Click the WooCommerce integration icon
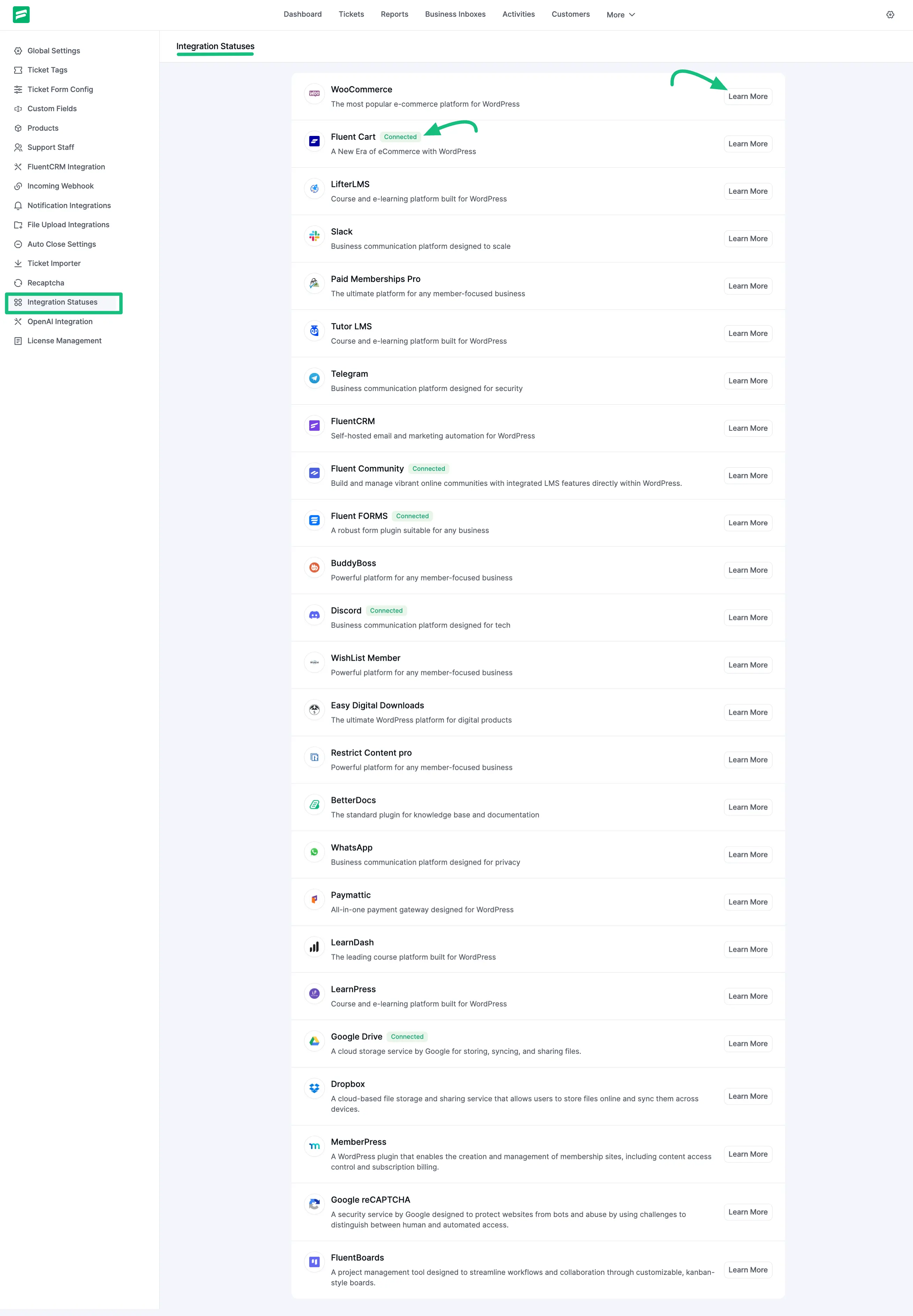913x1316 pixels. tap(314, 94)
